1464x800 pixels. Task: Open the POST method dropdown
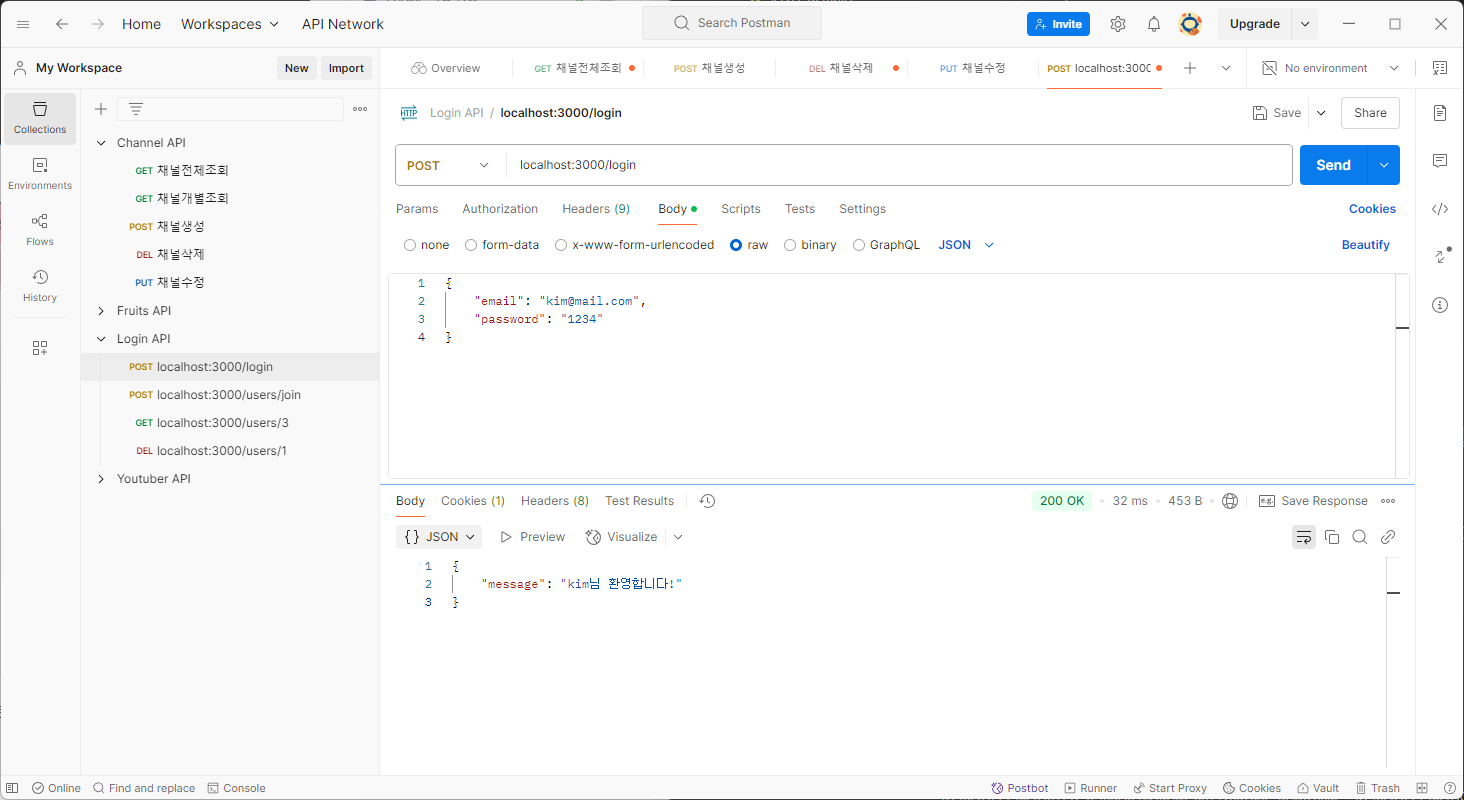[450, 165]
